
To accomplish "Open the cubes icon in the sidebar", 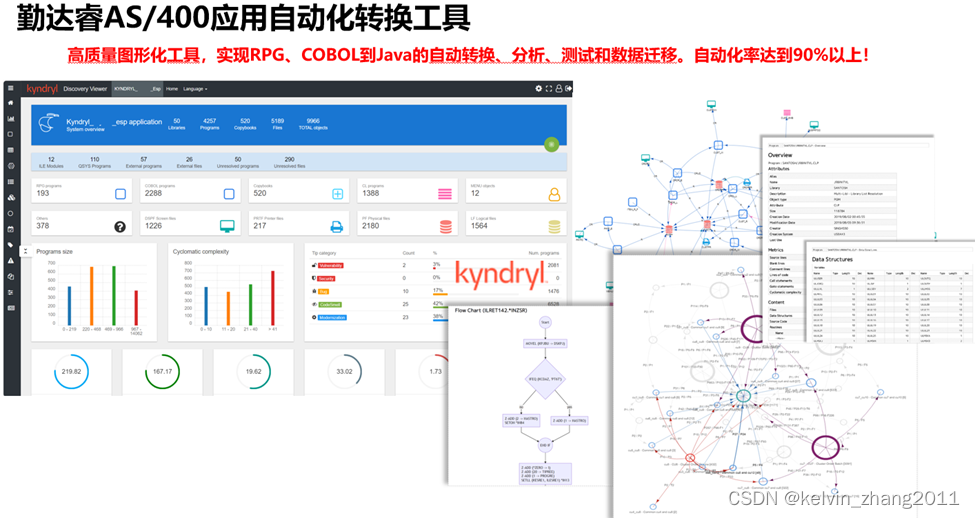I will click(x=11, y=197).
